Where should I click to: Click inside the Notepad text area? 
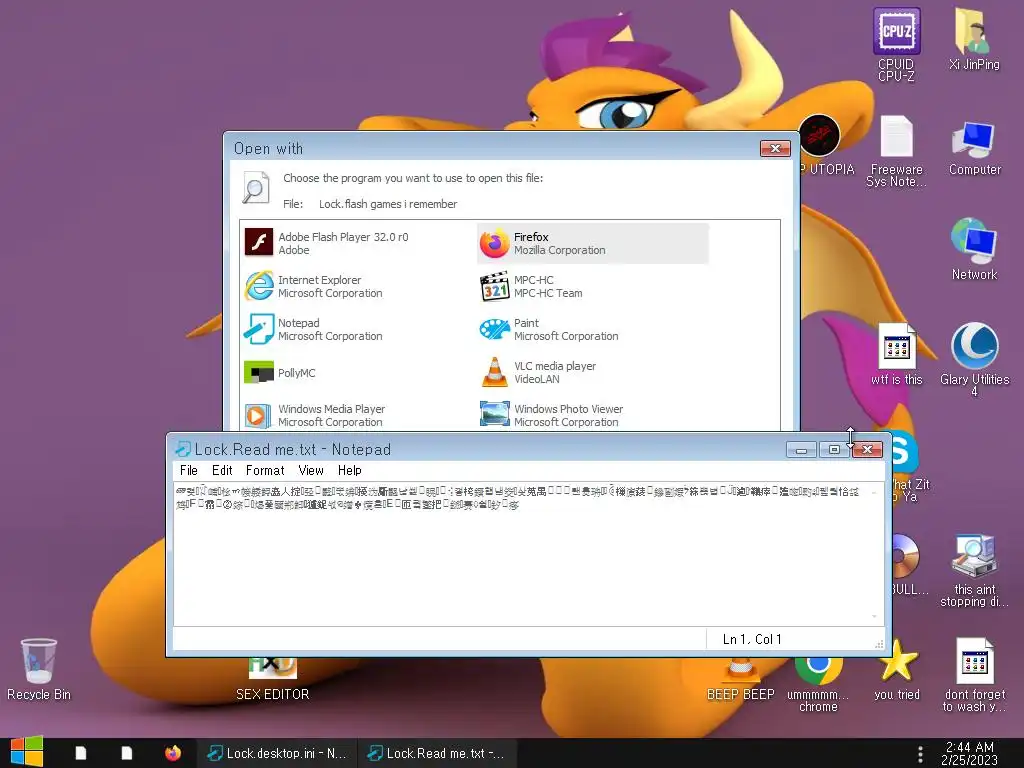(x=521, y=555)
